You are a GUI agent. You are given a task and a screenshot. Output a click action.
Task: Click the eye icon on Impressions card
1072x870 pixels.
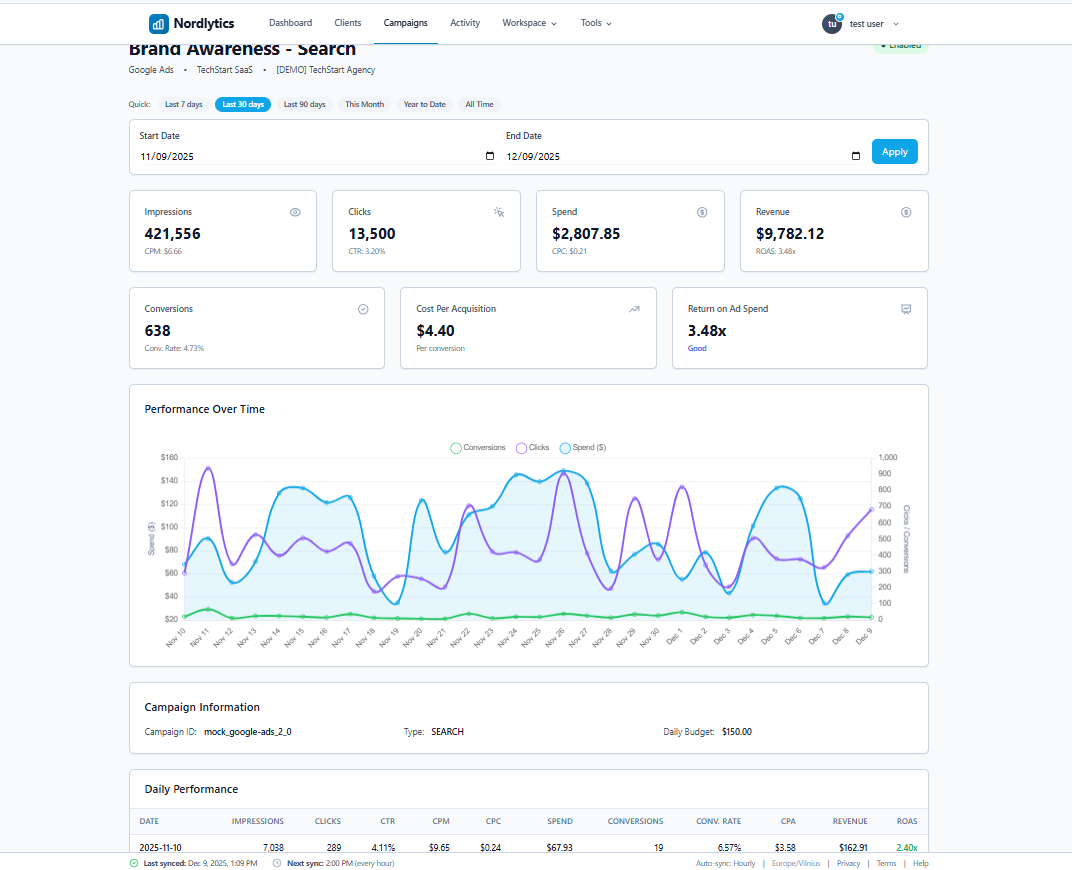[x=295, y=212]
